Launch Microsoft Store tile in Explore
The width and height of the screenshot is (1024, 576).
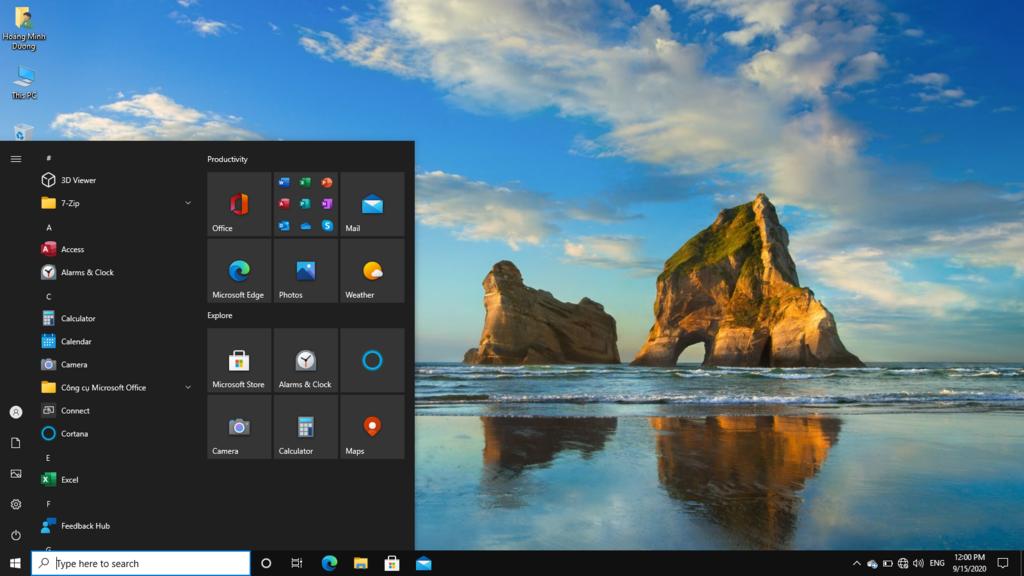[239, 361]
